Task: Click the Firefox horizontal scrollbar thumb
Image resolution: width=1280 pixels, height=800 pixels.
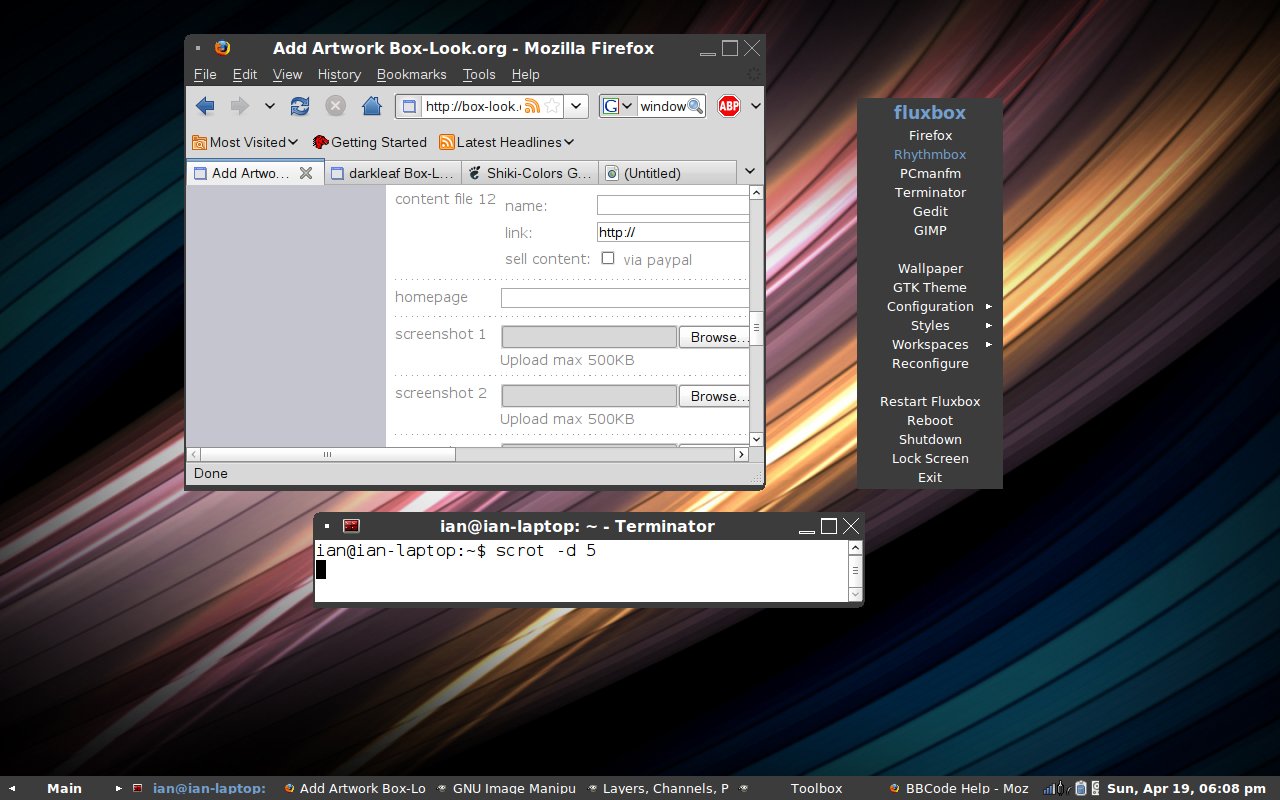Action: tap(327, 454)
